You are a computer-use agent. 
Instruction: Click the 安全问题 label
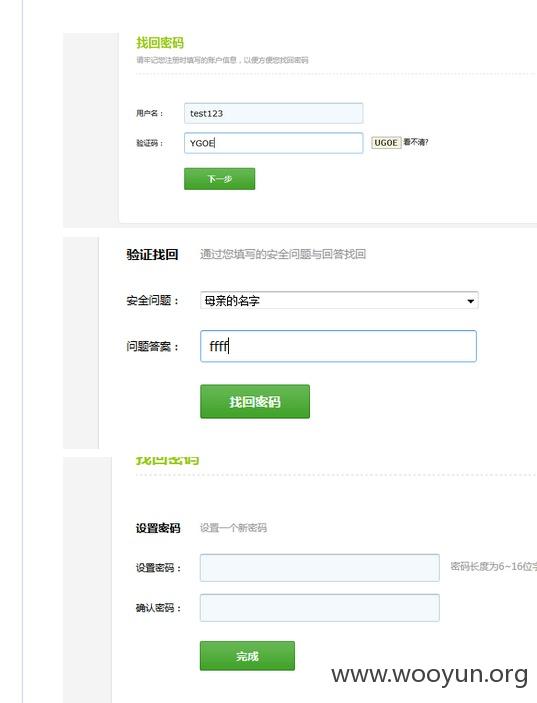[x=152, y=300]
